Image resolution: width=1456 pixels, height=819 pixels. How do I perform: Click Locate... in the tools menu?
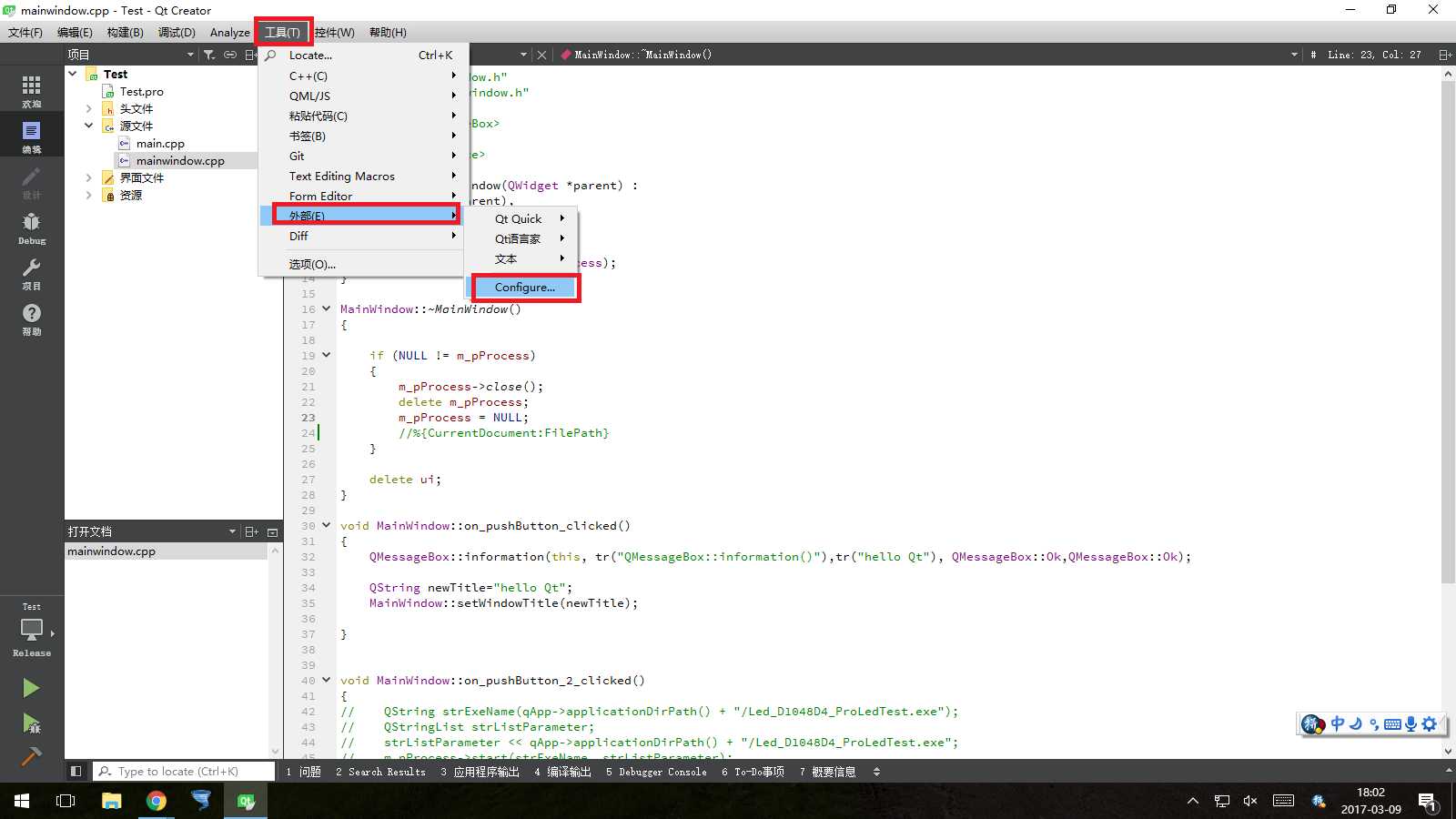[x=364, y=56]
